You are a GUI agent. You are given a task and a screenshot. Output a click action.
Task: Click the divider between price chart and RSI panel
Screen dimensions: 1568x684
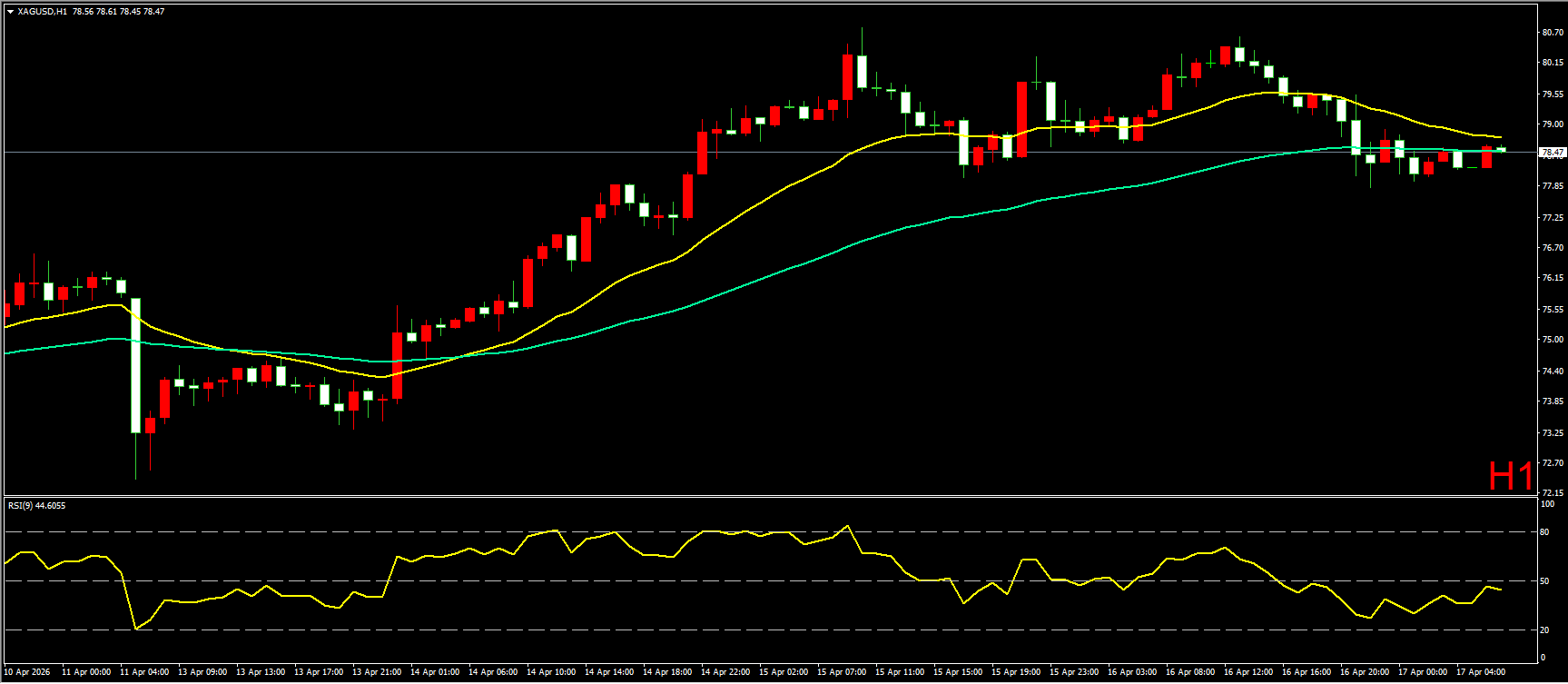click(770, 496)
